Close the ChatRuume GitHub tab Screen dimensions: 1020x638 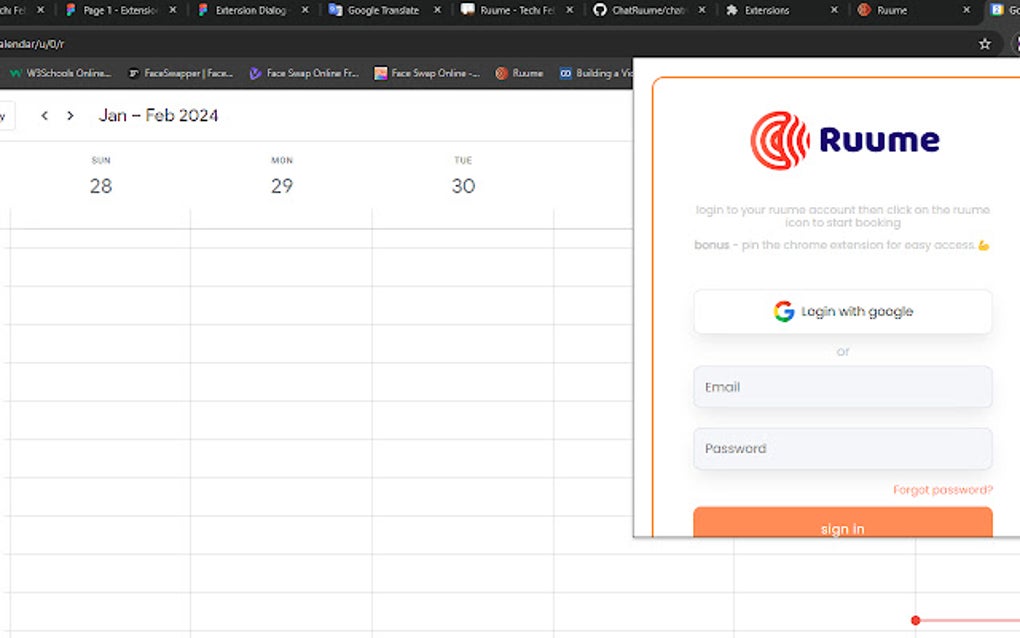click(701, 10)
